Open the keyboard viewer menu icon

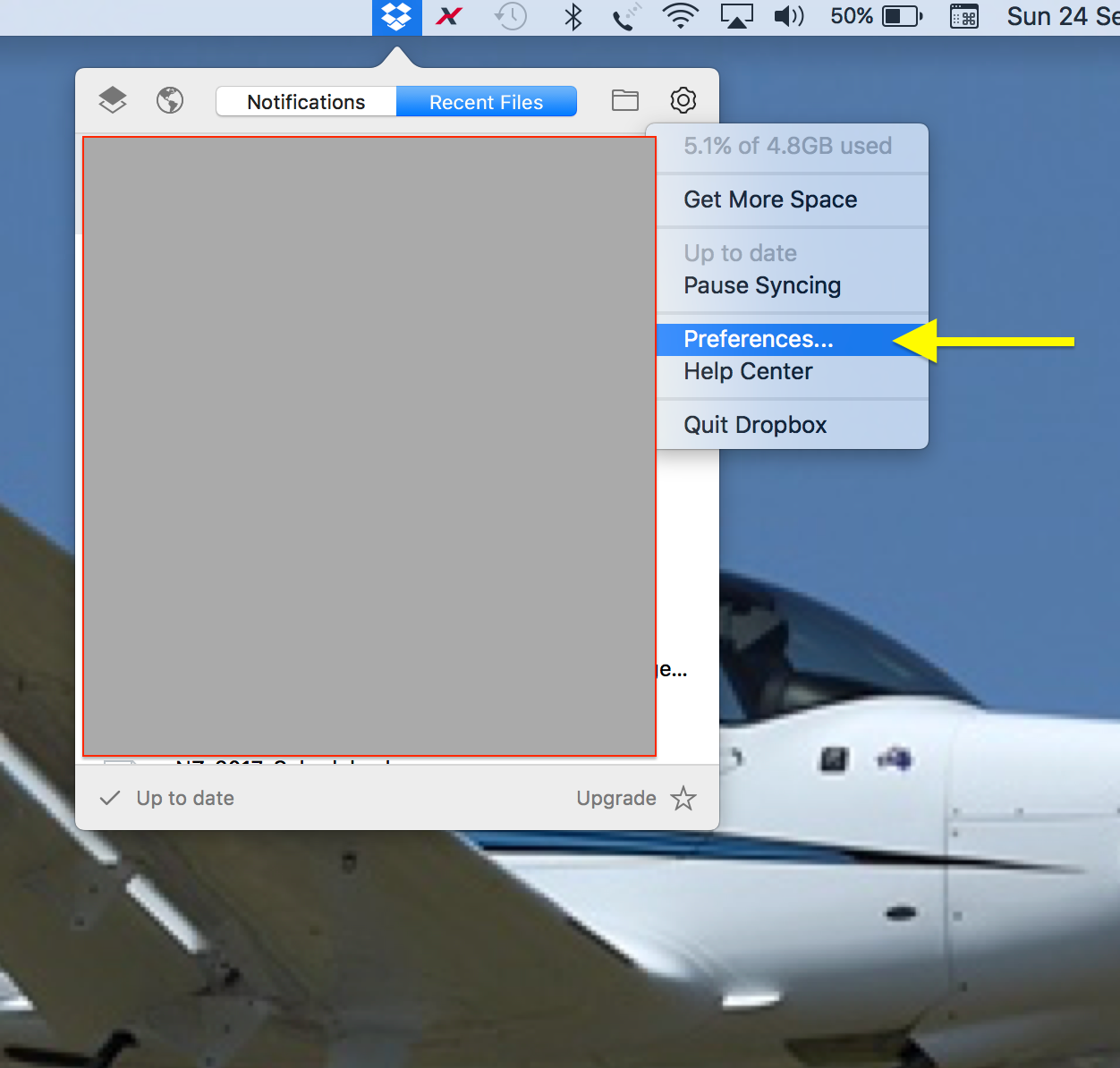[x=964, y=16]
